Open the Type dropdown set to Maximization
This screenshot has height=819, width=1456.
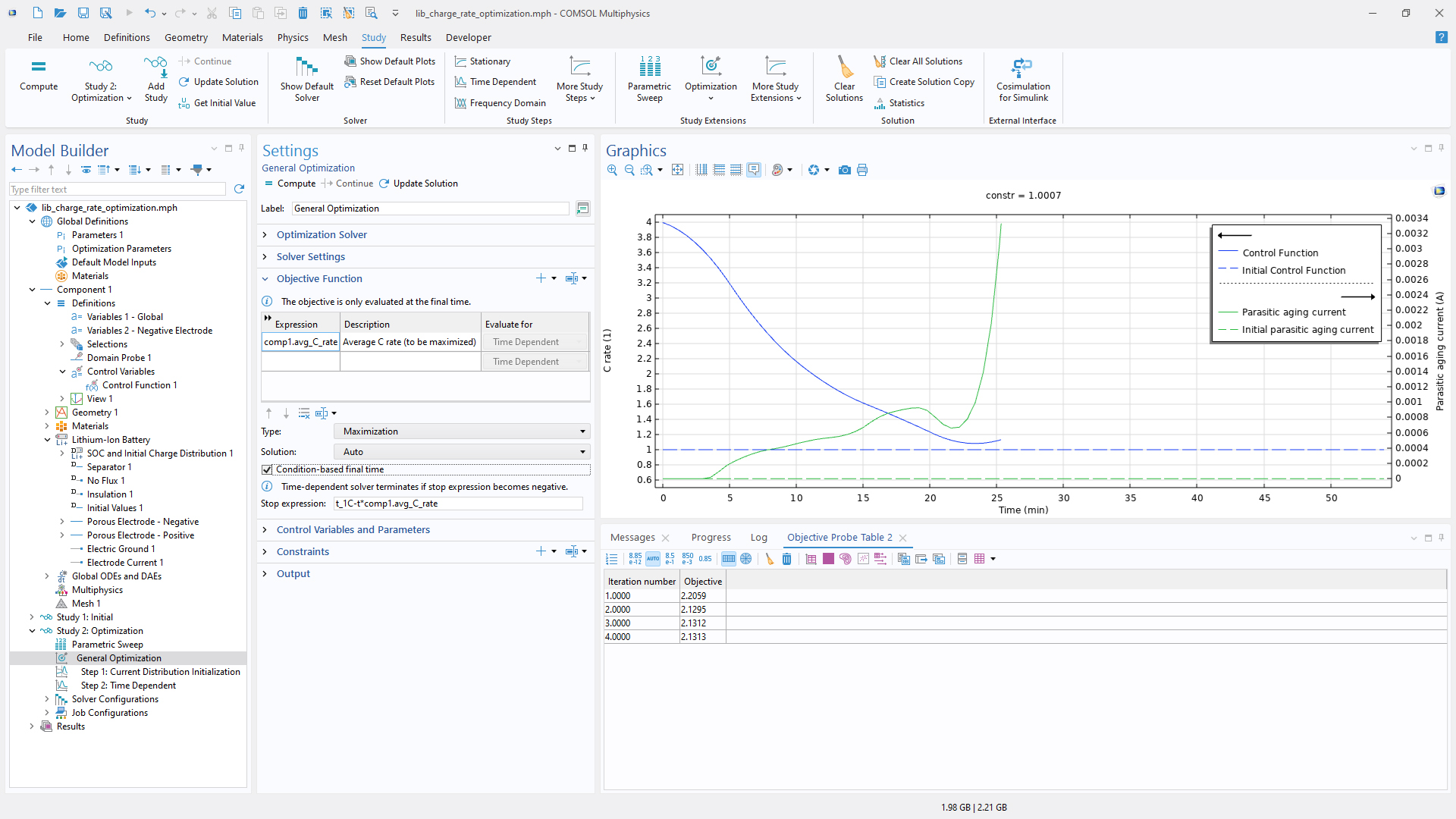pos(462,431)
